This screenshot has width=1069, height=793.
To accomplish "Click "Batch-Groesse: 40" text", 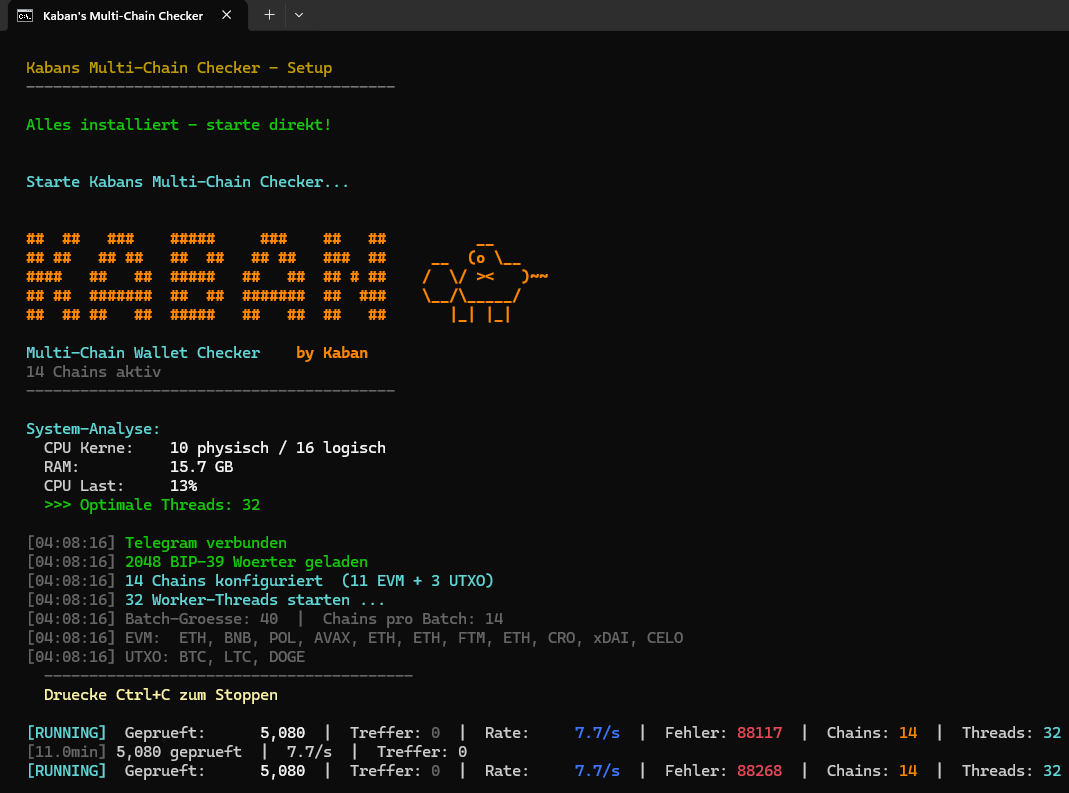I will click(x=201, y=619).
